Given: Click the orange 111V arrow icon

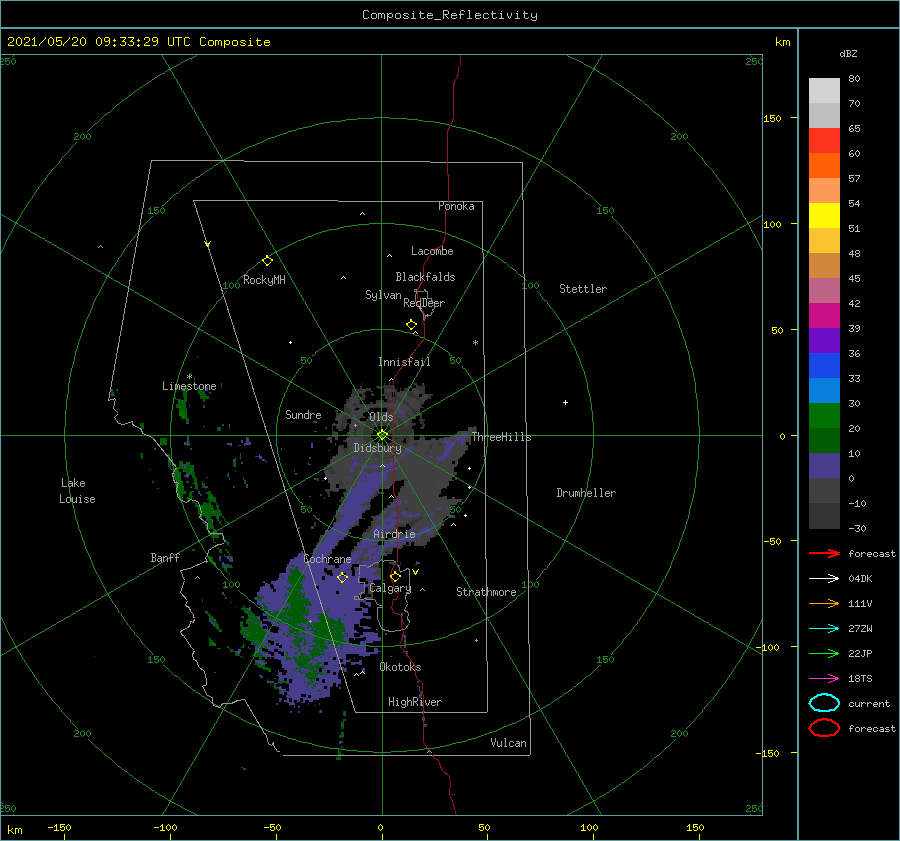Looking at the screenshot, I should pos(824,603).
